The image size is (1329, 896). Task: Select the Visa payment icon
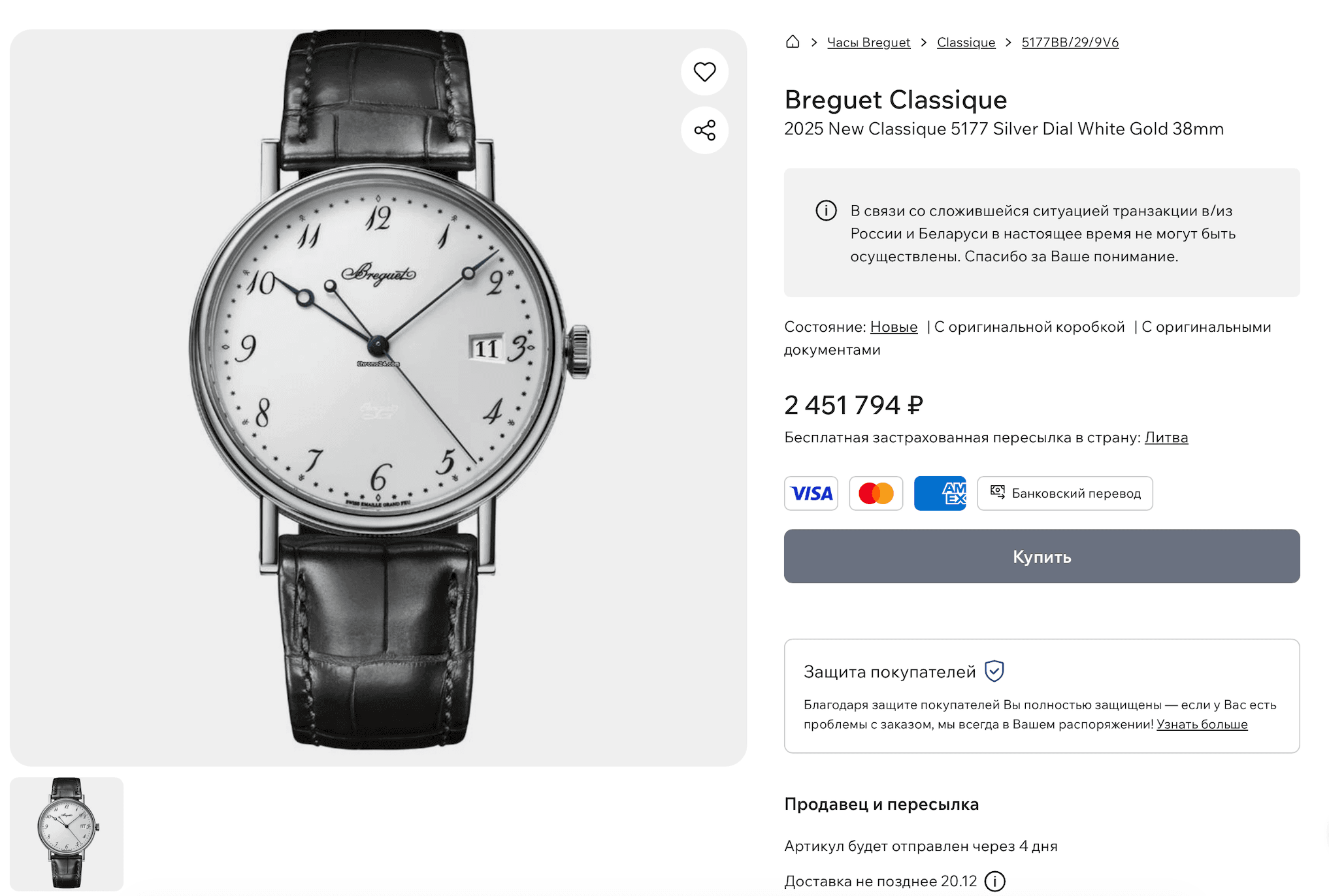pos(811,494)
